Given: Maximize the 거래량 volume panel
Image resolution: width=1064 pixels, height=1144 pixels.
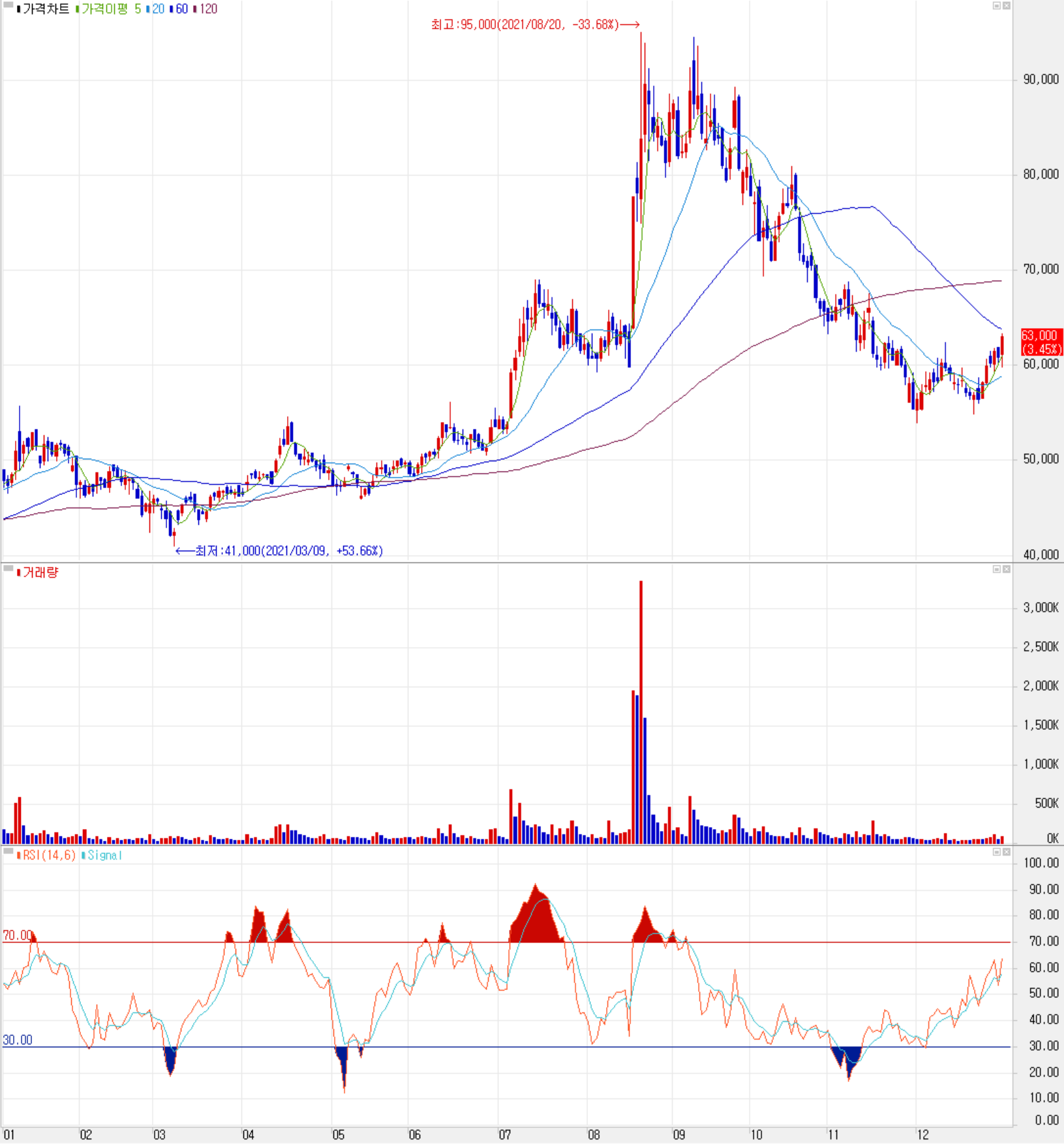Looking at the screenshot, I should click(x=997, y=569).
